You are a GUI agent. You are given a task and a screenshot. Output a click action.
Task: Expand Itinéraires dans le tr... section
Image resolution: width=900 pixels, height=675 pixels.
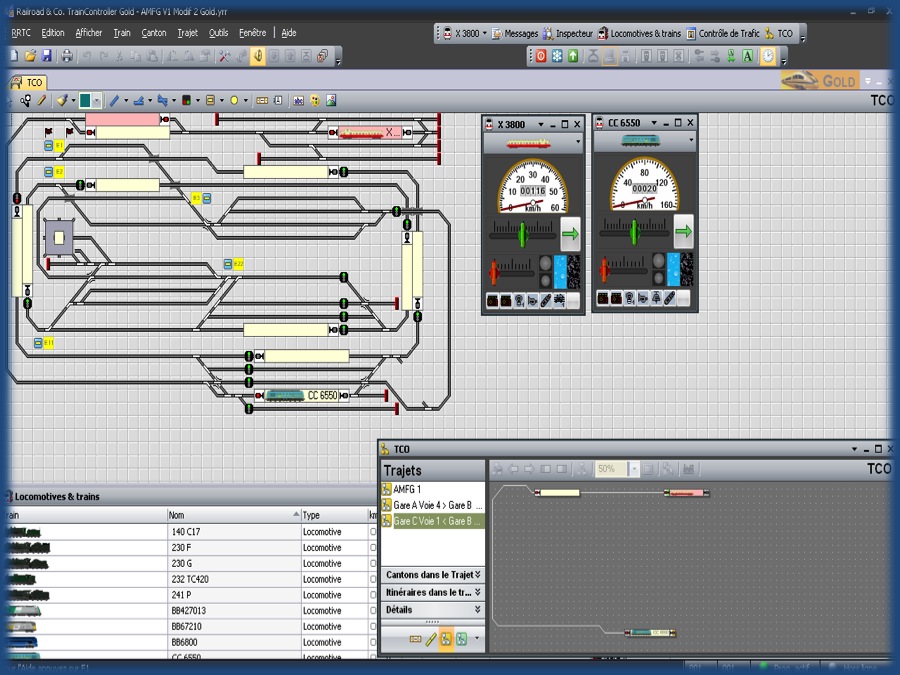(x=433, y=592)
